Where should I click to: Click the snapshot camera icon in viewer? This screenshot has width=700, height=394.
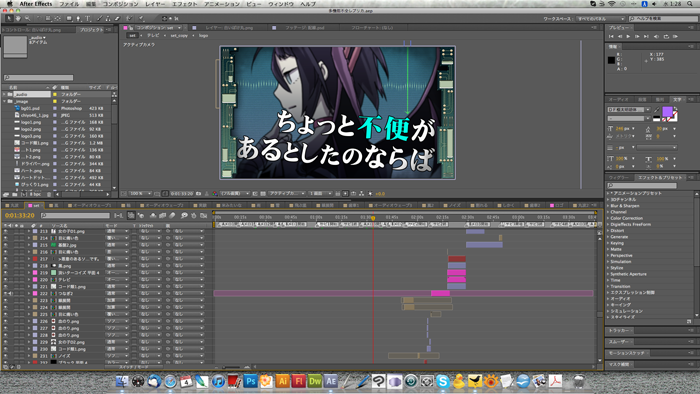click(199, 194)
